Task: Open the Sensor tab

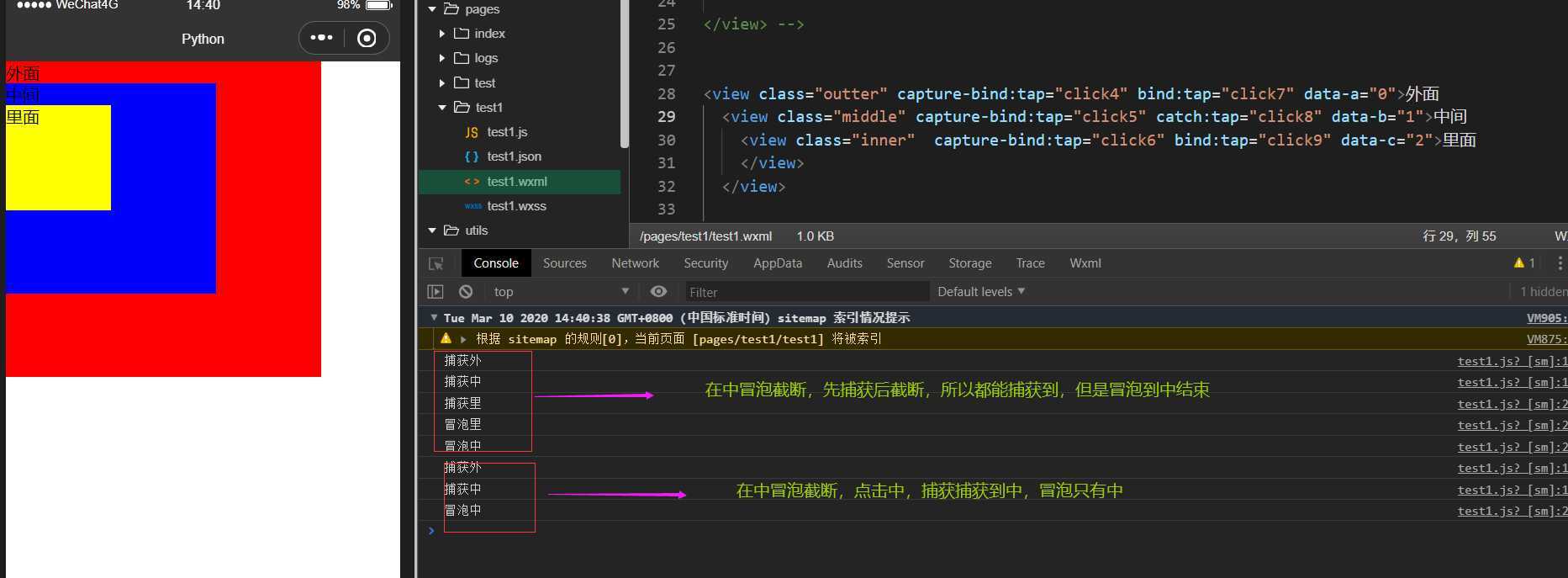Action: click(x=905, y=263)
